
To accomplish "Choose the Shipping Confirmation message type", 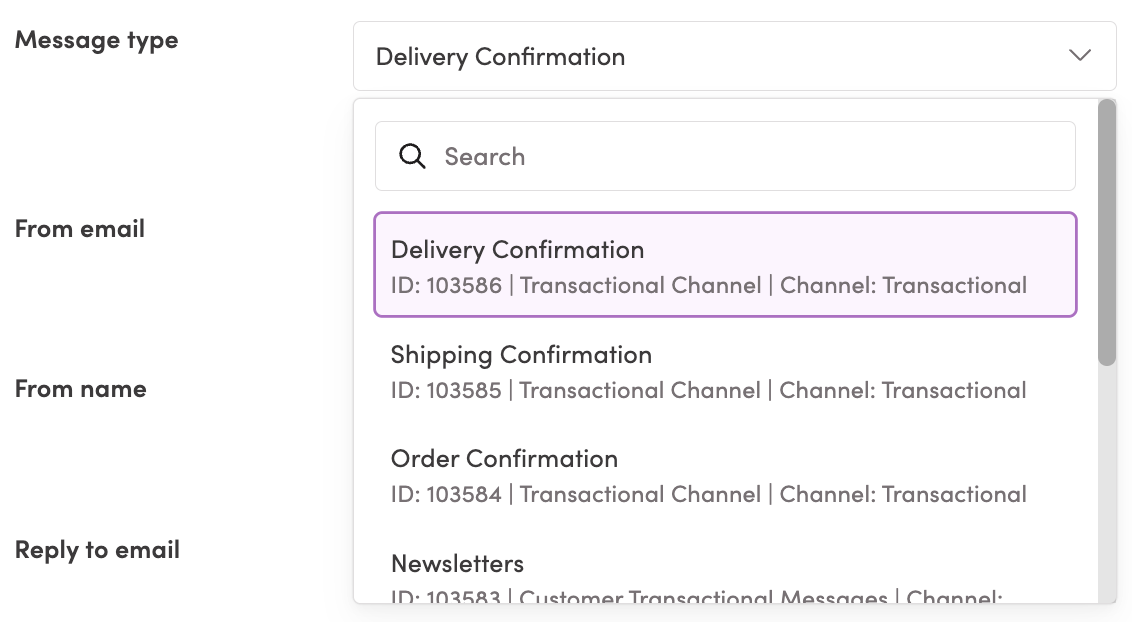I will pyautogui.click(x=521, y=355).
